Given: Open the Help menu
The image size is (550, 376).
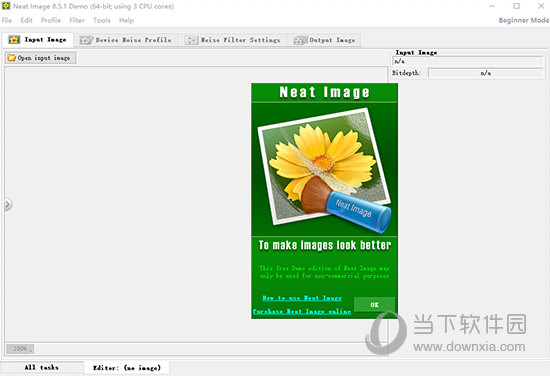Looking at the screenshot, I should pyautogui.click(x=126, y=20).
